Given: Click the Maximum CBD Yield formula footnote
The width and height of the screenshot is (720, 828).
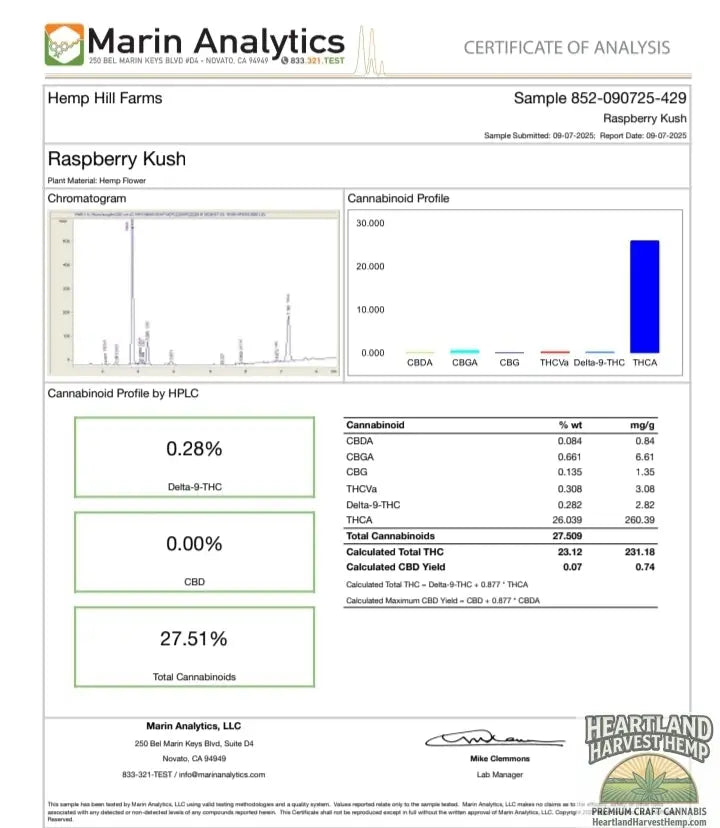Looking at the screenshot, I should pyautogui.click(x=443, y=600).
